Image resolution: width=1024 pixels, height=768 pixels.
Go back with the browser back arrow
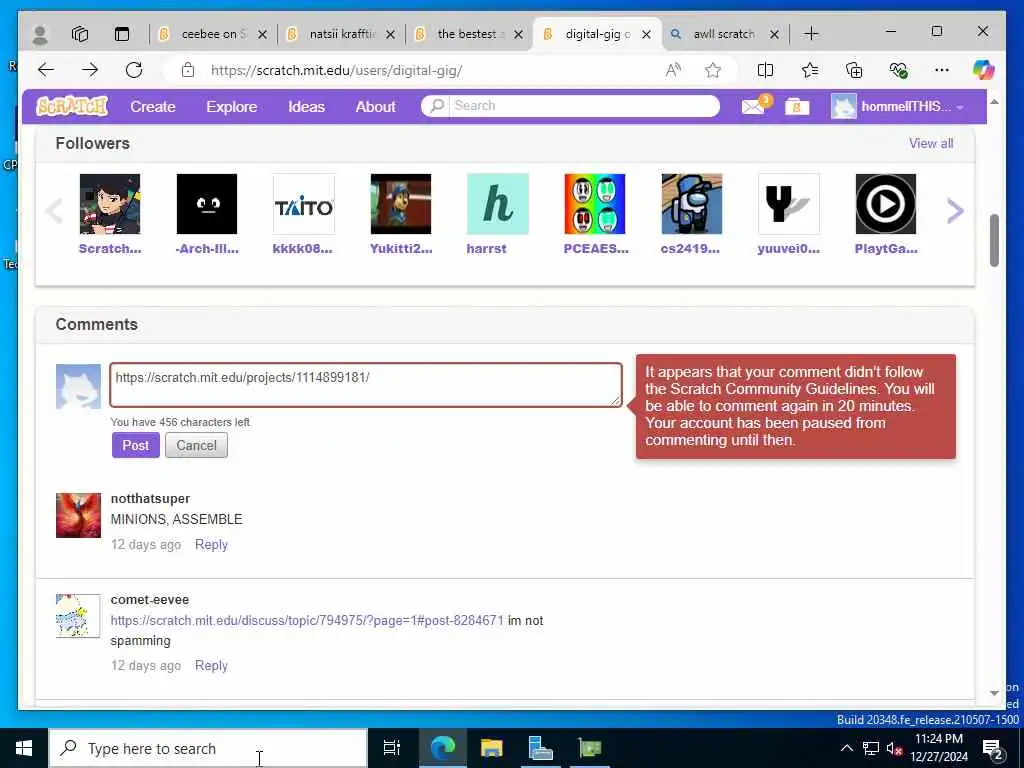(46, 70)
